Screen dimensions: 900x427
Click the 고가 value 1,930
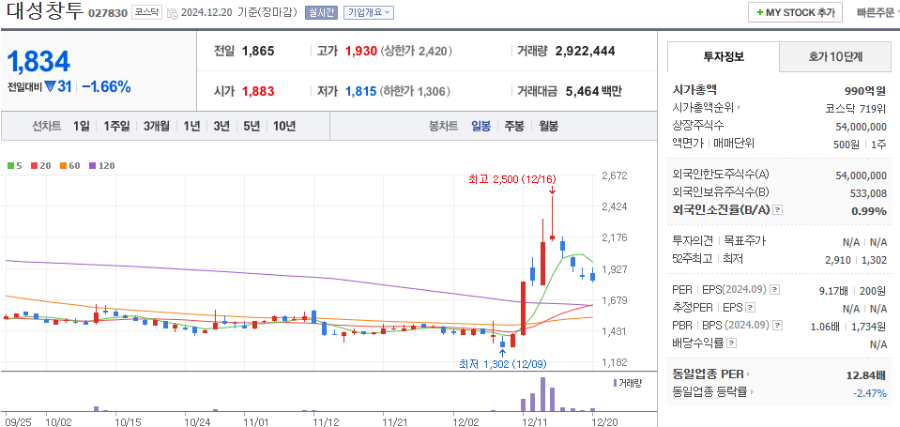[x=361, y=51]
